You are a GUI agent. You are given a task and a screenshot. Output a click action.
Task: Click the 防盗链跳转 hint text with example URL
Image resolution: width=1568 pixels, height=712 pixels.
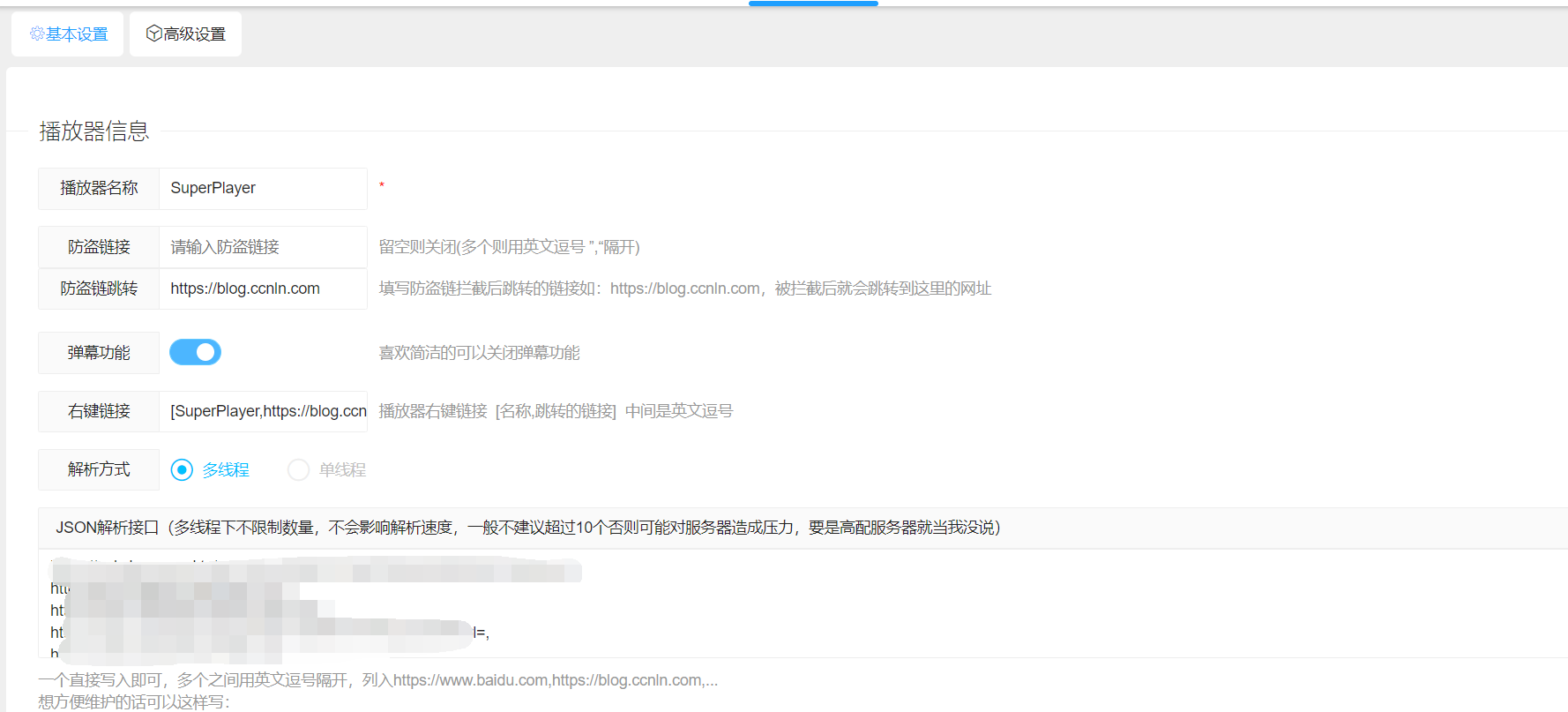(684, 289)
